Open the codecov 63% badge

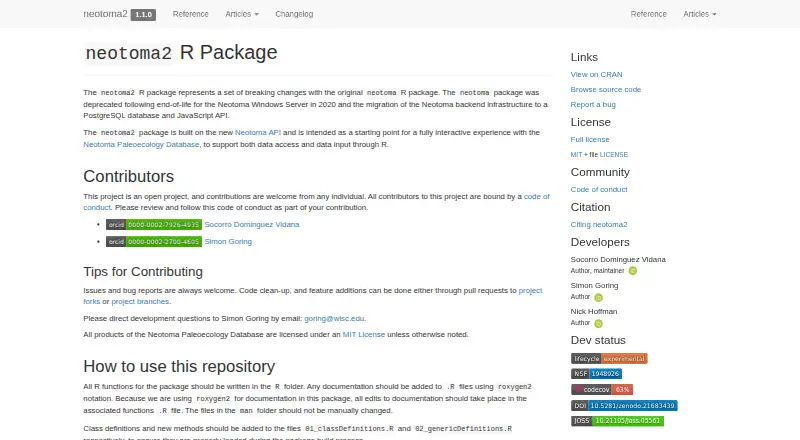pos(602,389)
